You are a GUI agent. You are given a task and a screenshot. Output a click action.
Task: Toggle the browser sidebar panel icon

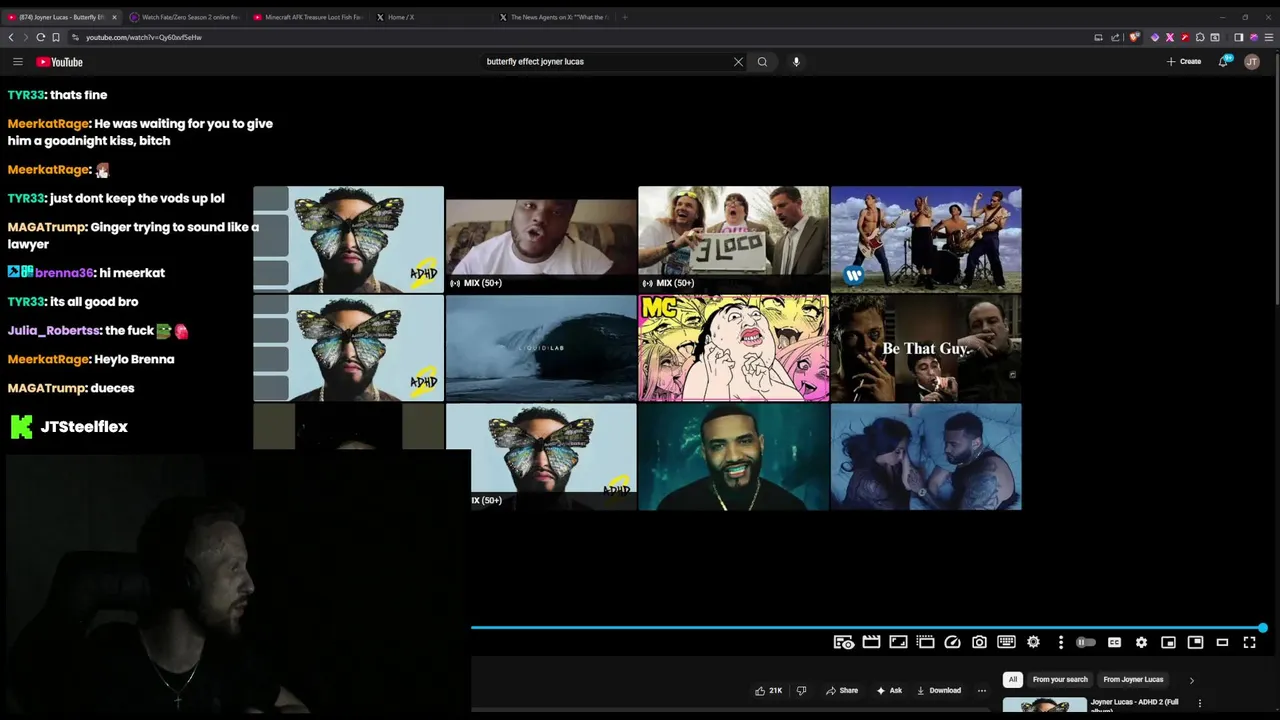[1238, 37]
